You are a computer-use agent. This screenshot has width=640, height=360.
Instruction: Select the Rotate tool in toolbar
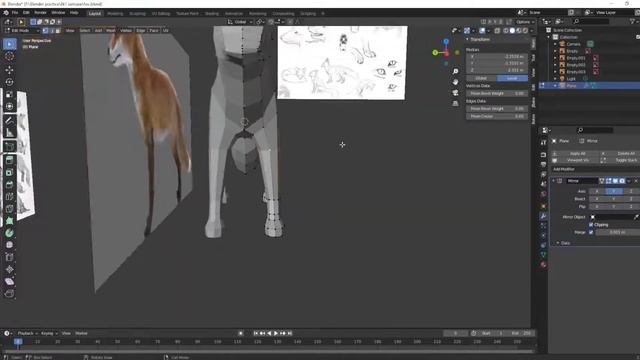(x=10, y=82)
